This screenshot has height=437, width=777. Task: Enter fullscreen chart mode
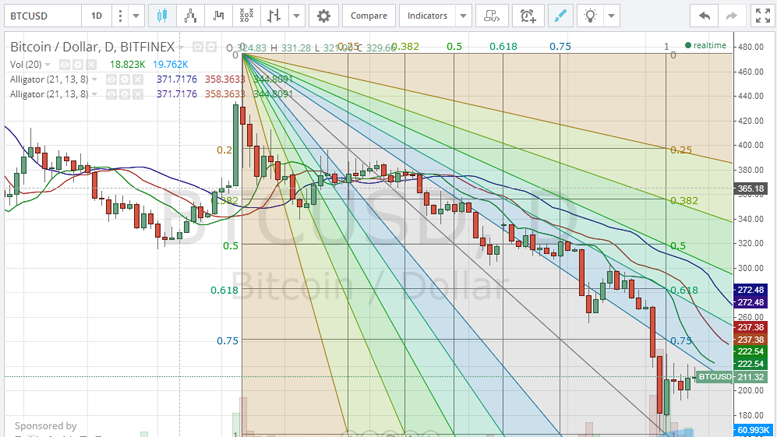click(763, 16)
